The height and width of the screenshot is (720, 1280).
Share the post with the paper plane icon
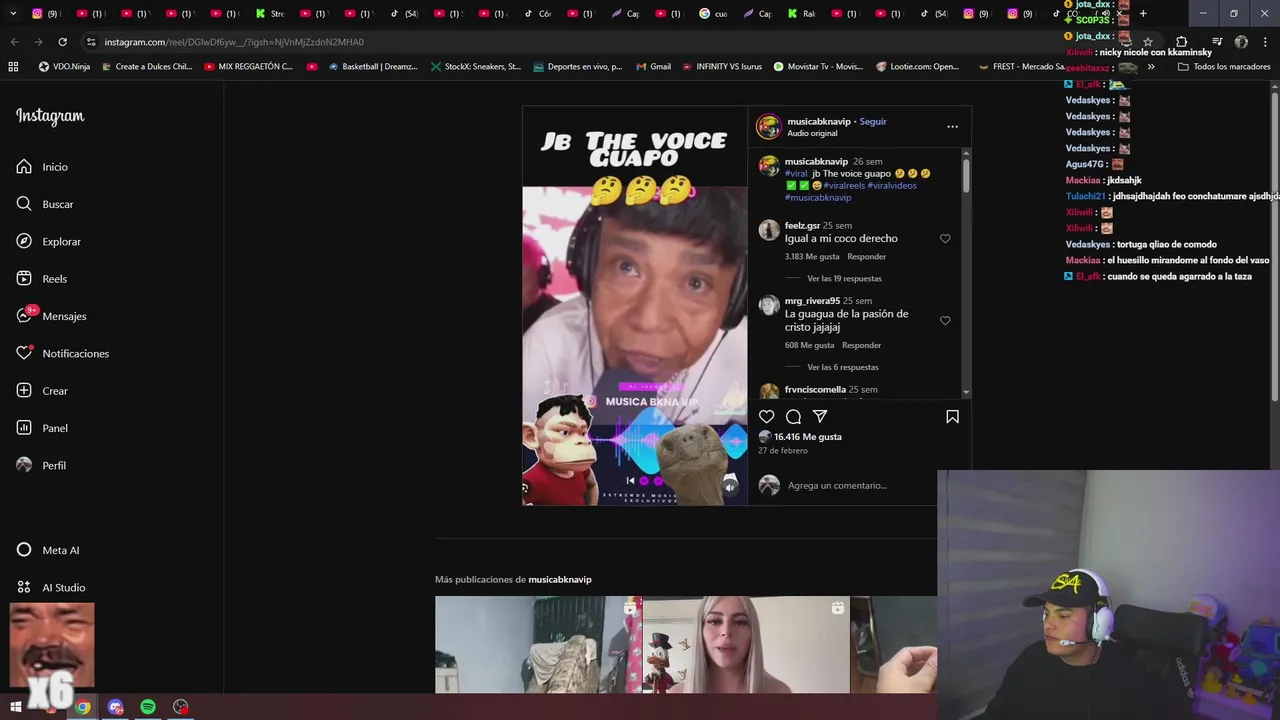(820, 416)
